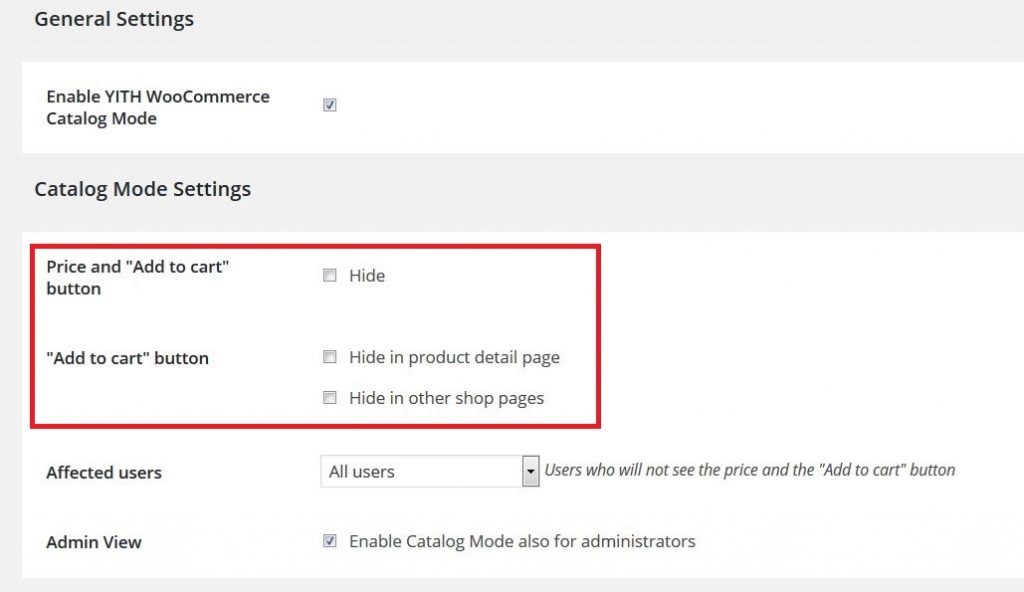
Task: Click the red highlighted box border
Action: pyautogui.click(x=315, y=247)
